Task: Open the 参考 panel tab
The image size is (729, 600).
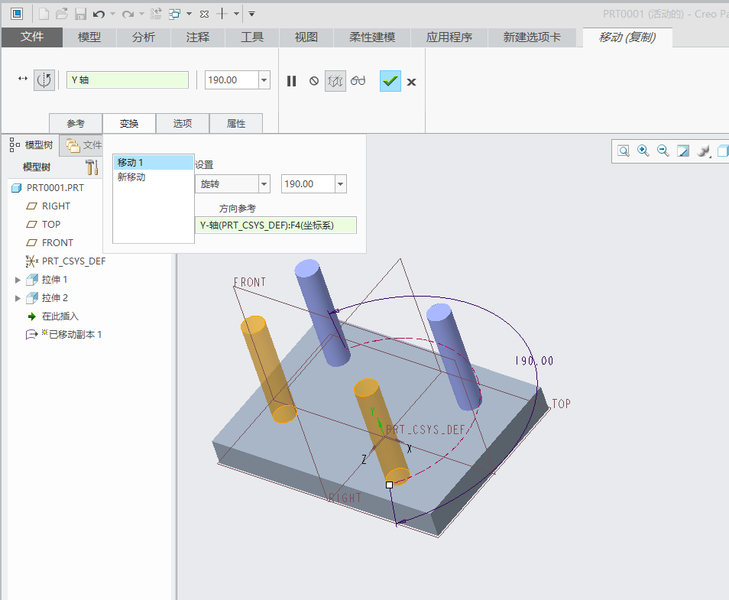Action: click(x=75, y=123)
